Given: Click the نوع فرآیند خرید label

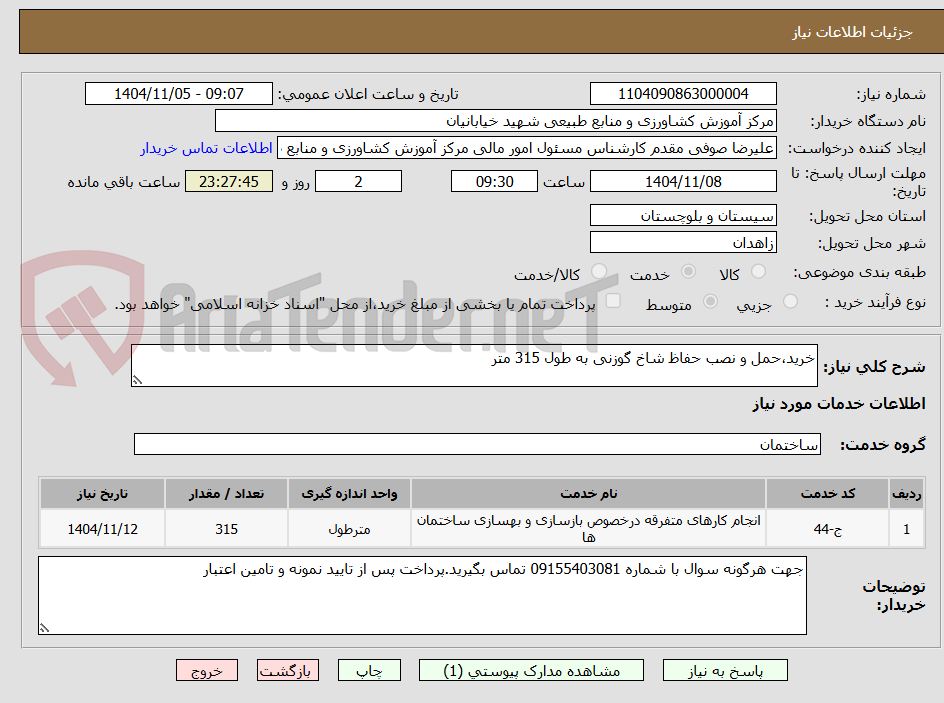Looking at the screenshot, I should pos(875,302).
